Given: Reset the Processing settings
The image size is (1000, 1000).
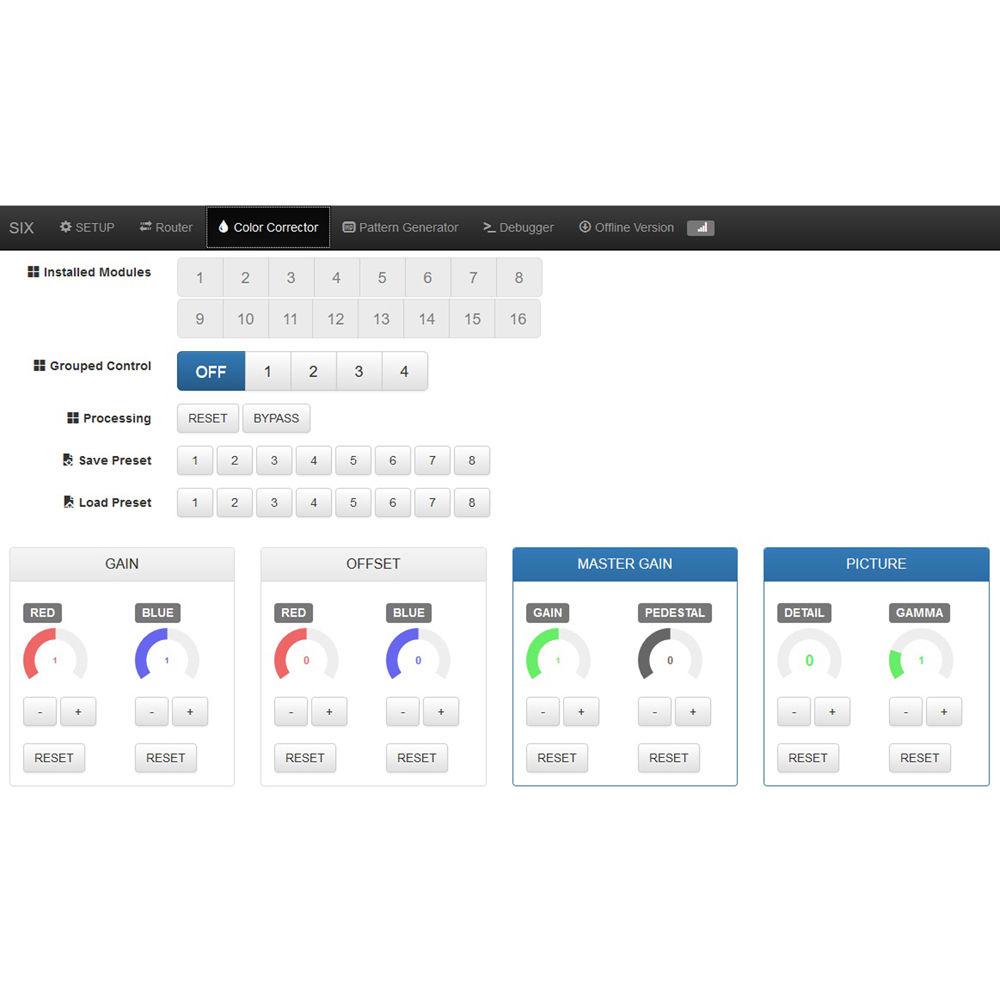Looking at the screenshot, I should point(207,418).
